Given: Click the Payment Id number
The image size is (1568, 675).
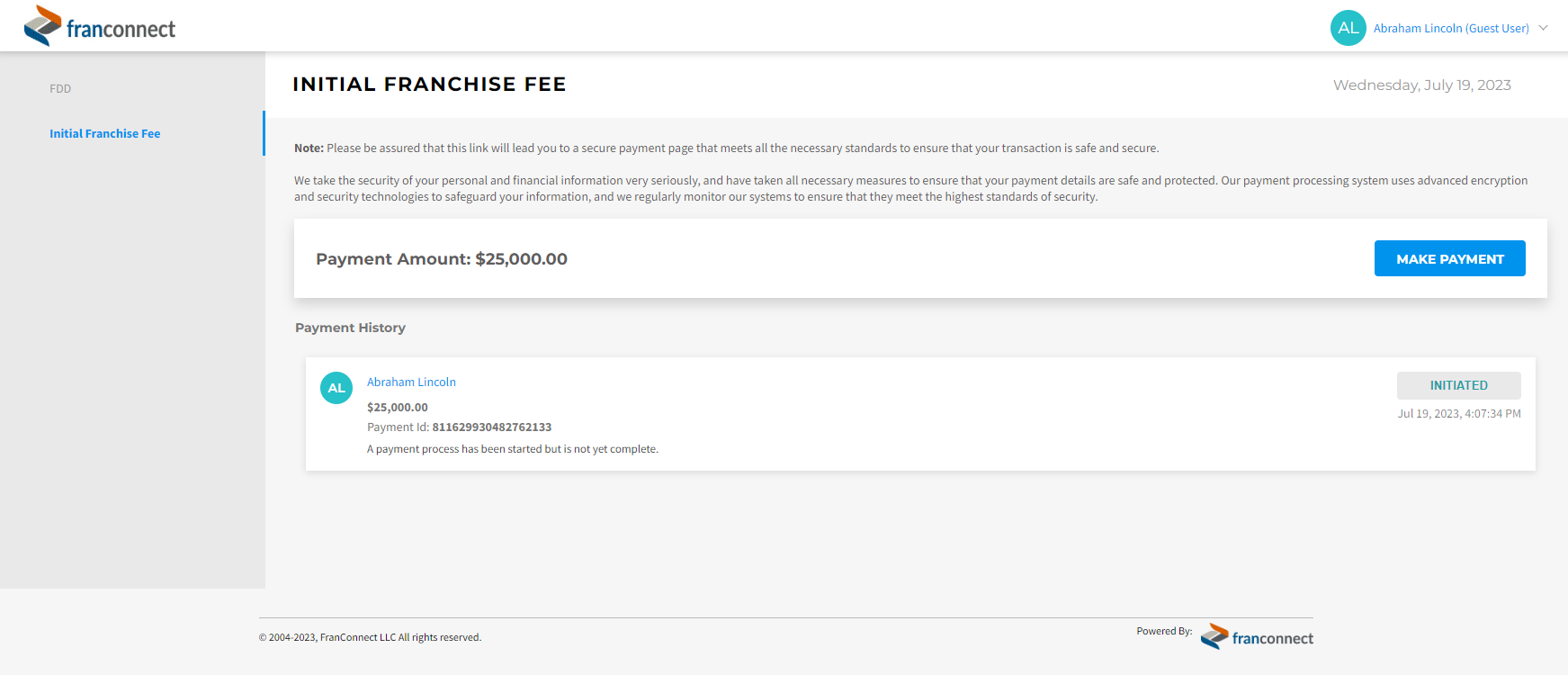Looking at the screenshot, I should tap(491, 427).
